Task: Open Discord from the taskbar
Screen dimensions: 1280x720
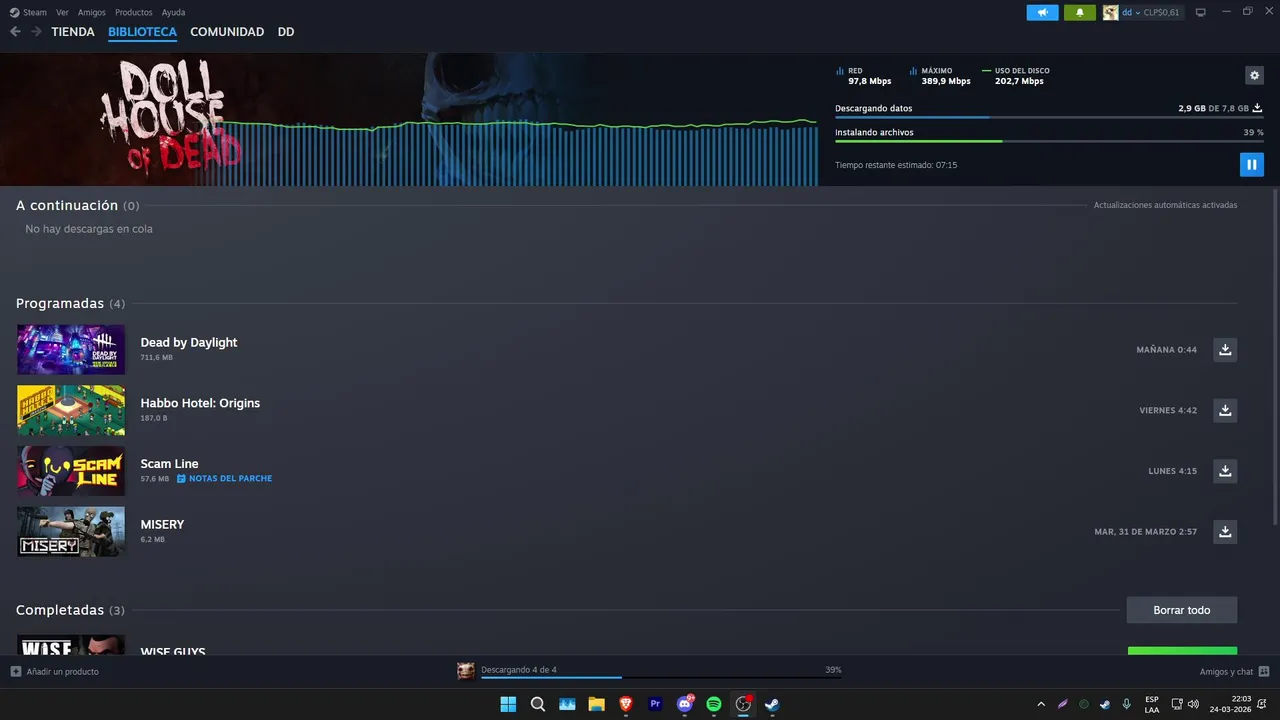Action: (x=685, y=704)
